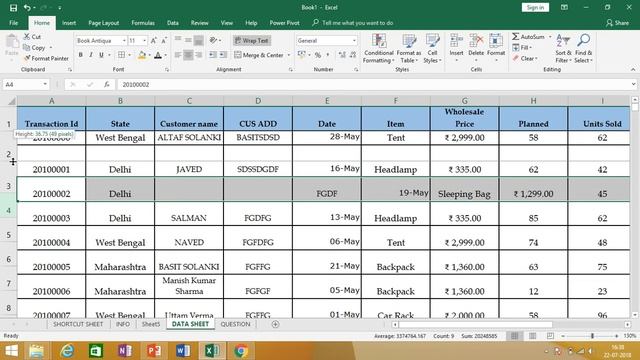
Task: Undo the last action in Quick Access
Action: 27,8
